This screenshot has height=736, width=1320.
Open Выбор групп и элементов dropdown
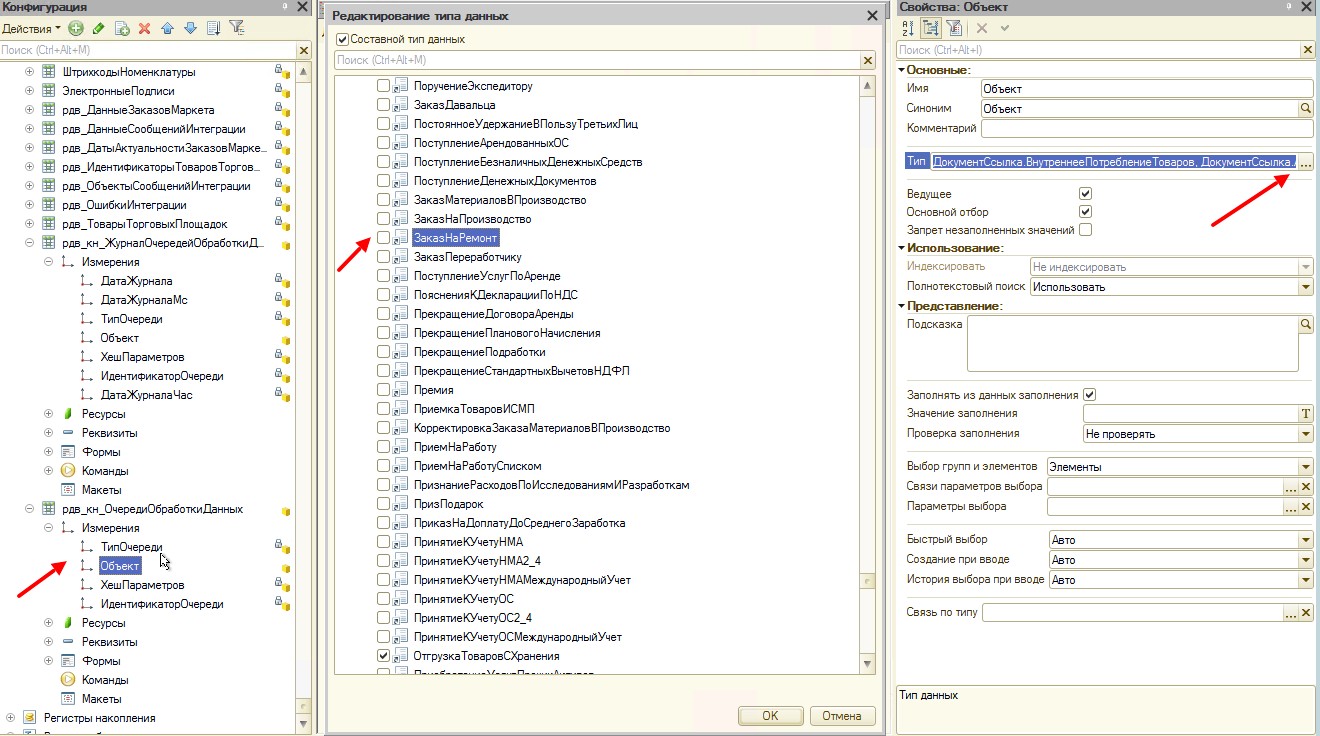point(1305,467)
